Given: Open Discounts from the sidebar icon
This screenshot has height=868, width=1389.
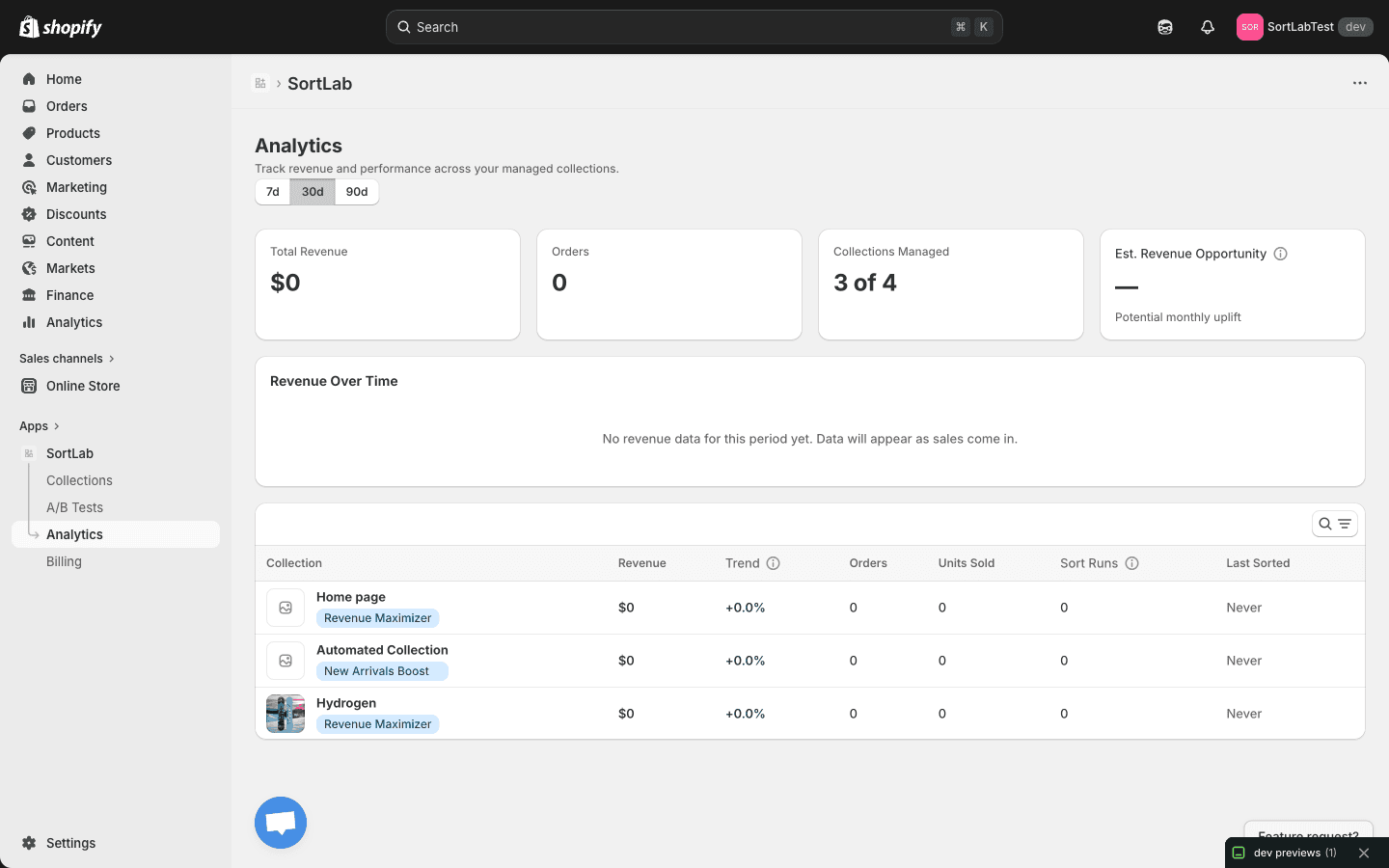Looking at the screenshot, I should point(28,214).
